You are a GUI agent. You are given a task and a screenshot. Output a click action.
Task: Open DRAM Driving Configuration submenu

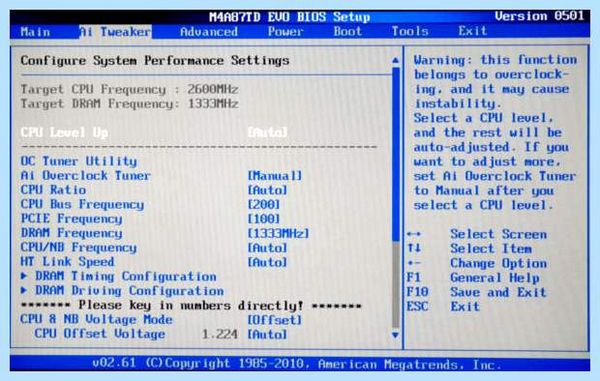point(130,291)
